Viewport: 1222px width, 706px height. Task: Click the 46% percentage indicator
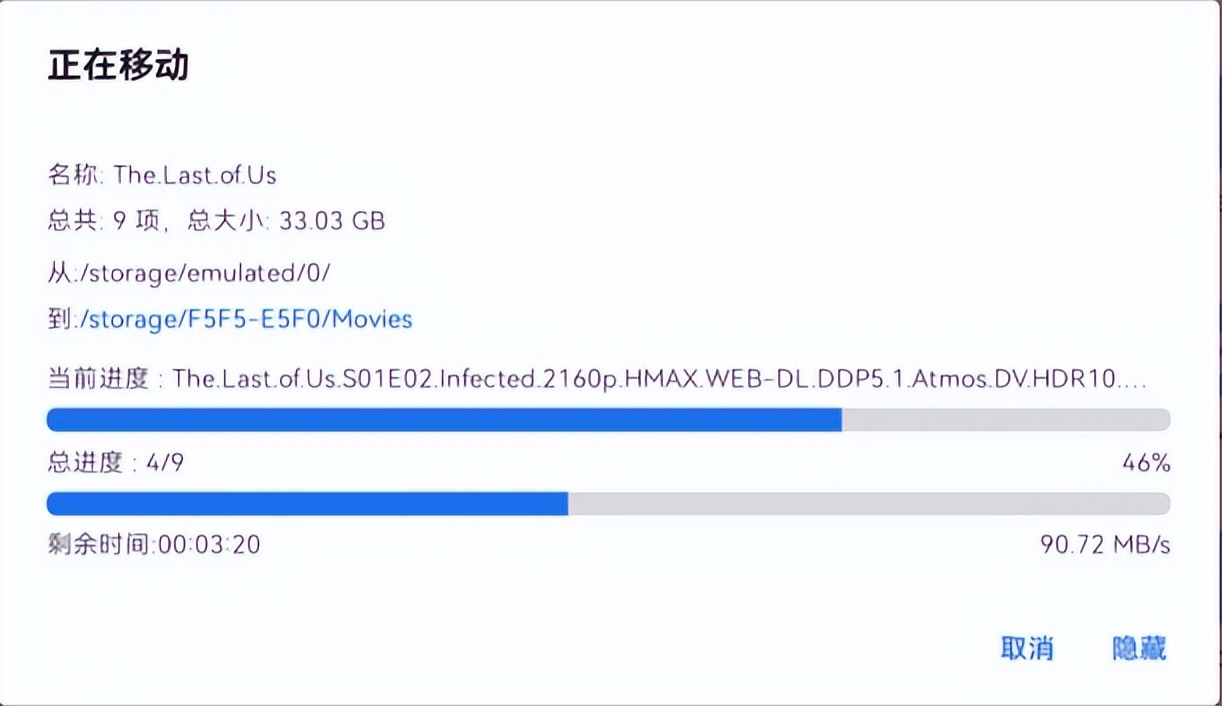point(1146,463)
